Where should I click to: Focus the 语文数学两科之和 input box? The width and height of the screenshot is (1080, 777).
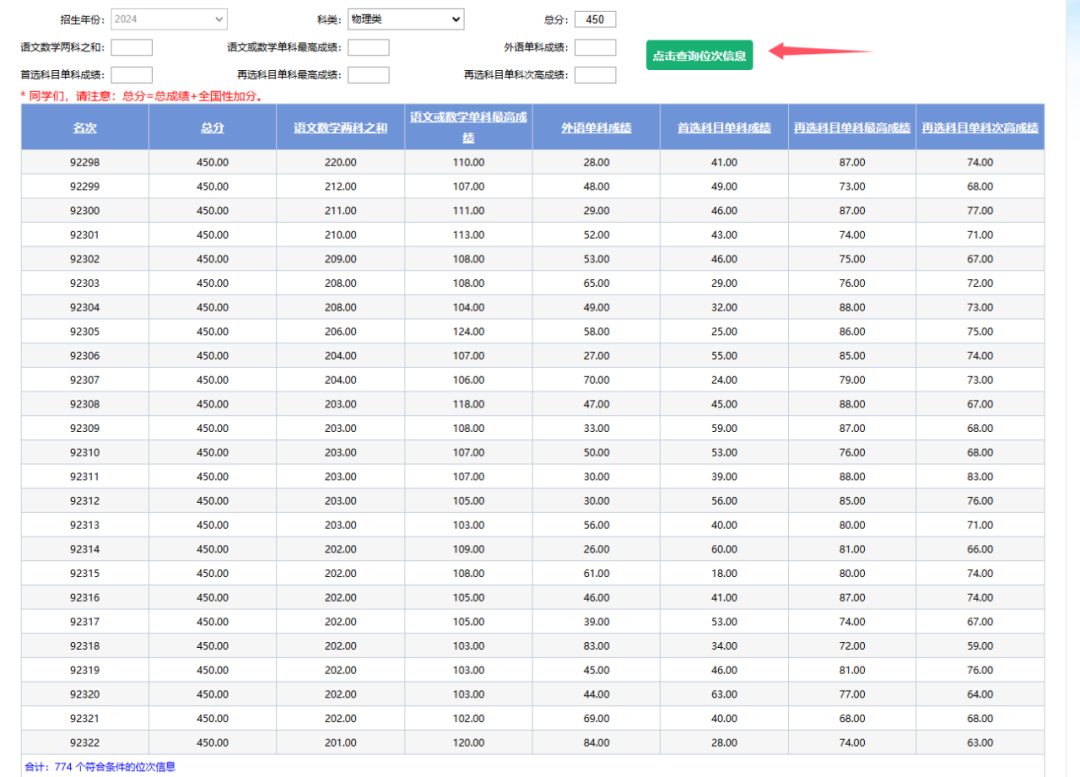[x=132, y=47]
